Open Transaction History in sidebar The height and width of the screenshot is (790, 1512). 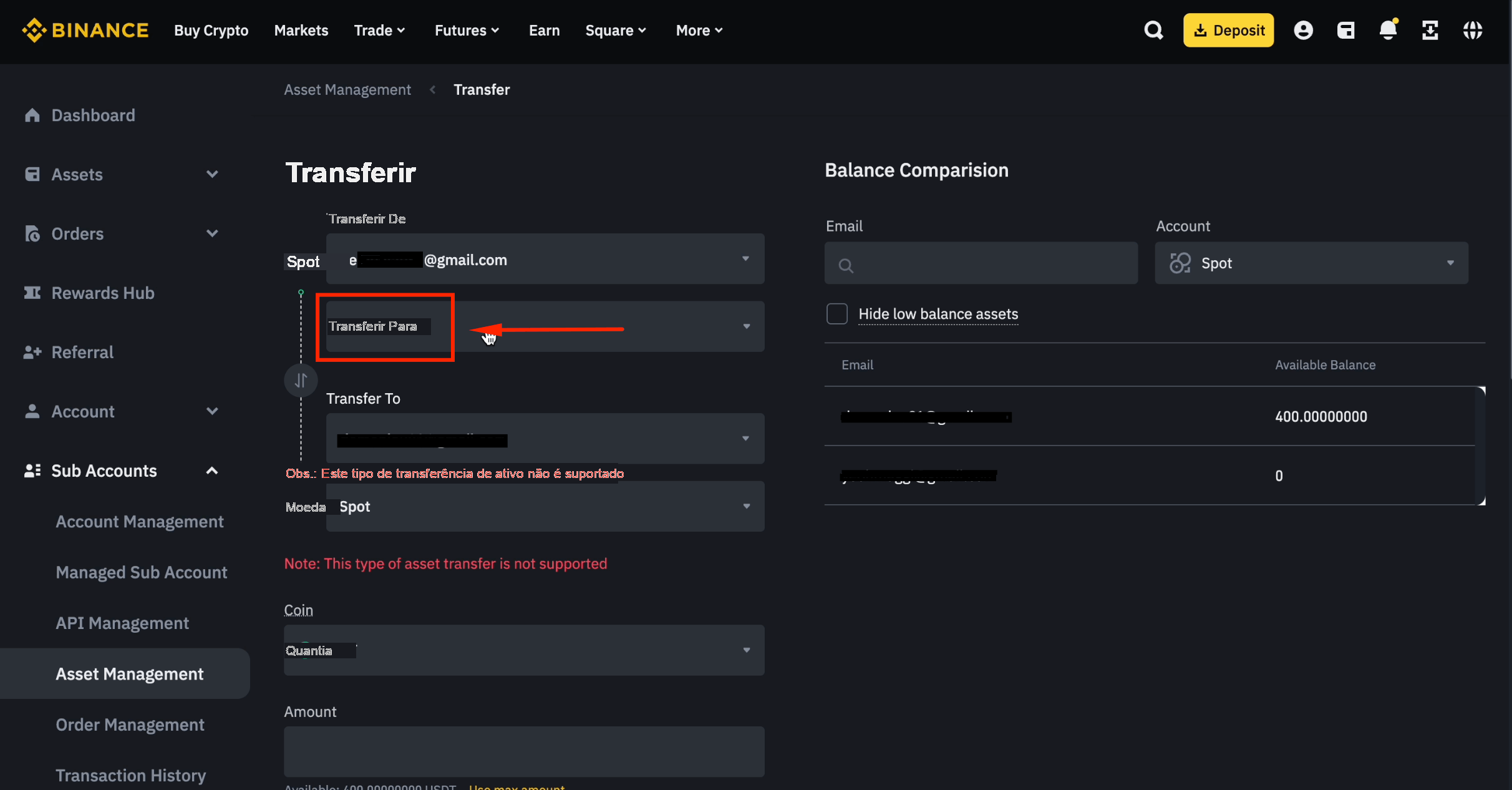(130, 775)
